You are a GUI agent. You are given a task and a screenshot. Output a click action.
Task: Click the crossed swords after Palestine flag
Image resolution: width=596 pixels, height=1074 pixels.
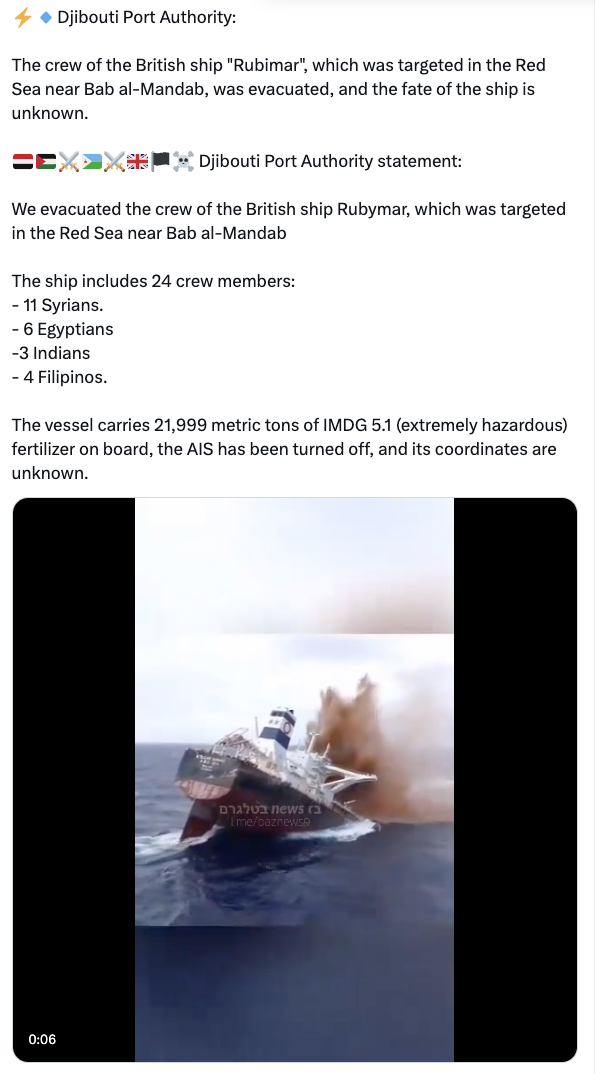(69, 162)
